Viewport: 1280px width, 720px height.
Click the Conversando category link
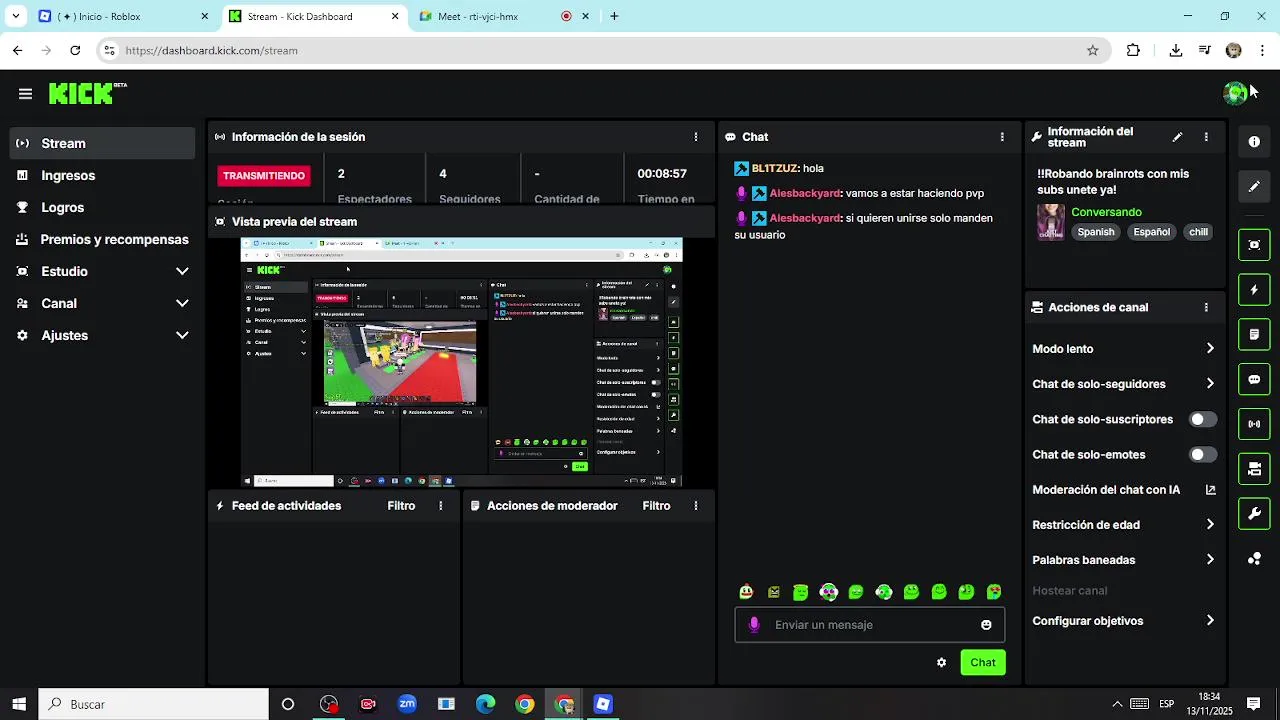1106,212
